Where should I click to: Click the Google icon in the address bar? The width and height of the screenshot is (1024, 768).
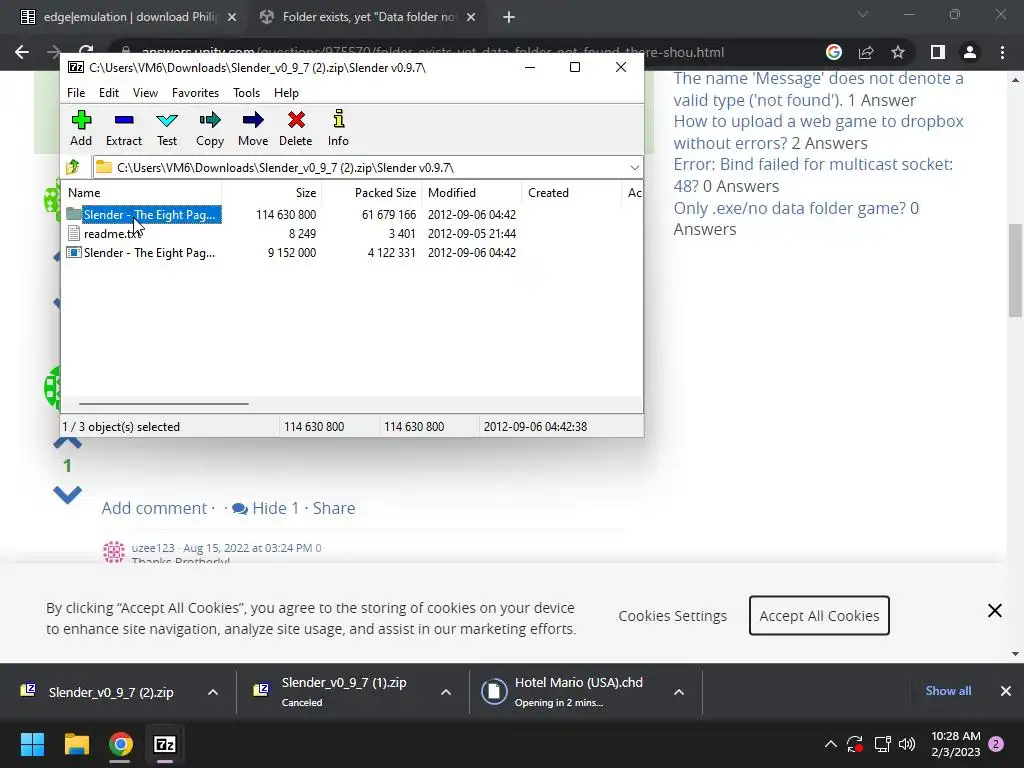(x=833, y=52)
